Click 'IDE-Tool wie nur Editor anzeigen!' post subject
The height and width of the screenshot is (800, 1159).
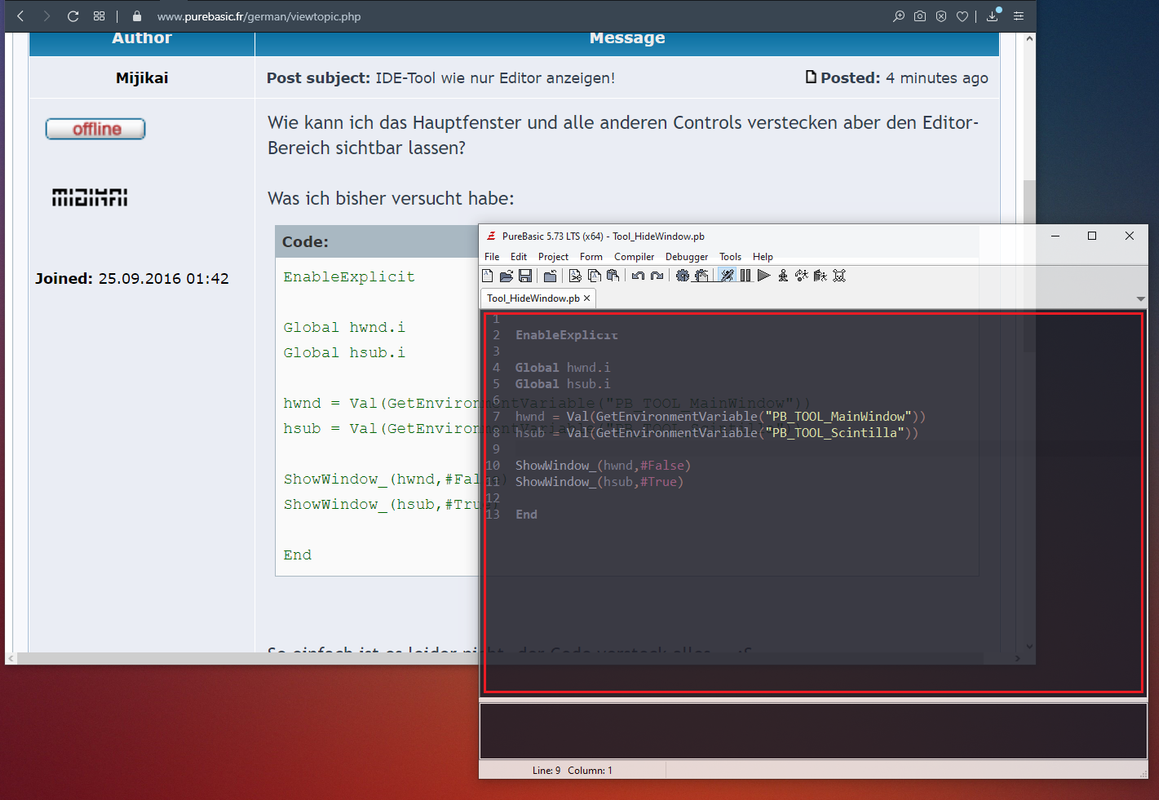coord(495,78)
